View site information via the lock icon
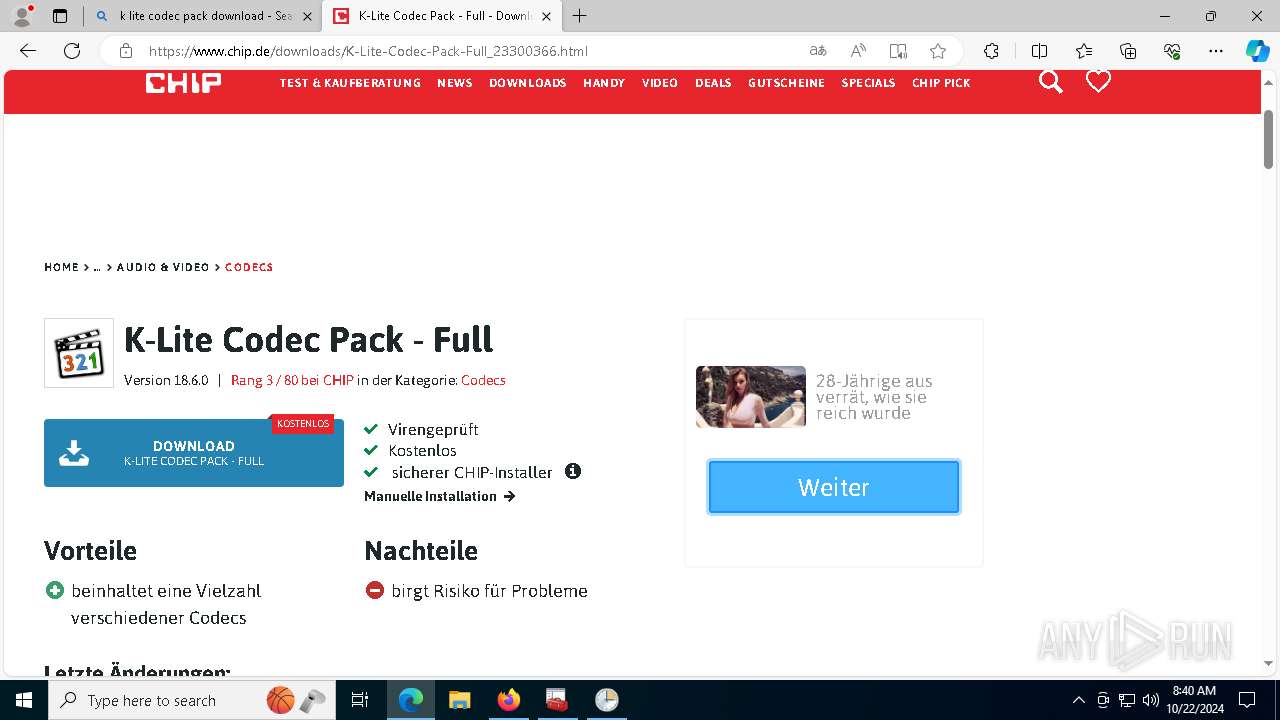This screenshot has width=1280, height=720. [x=125, y=51]
